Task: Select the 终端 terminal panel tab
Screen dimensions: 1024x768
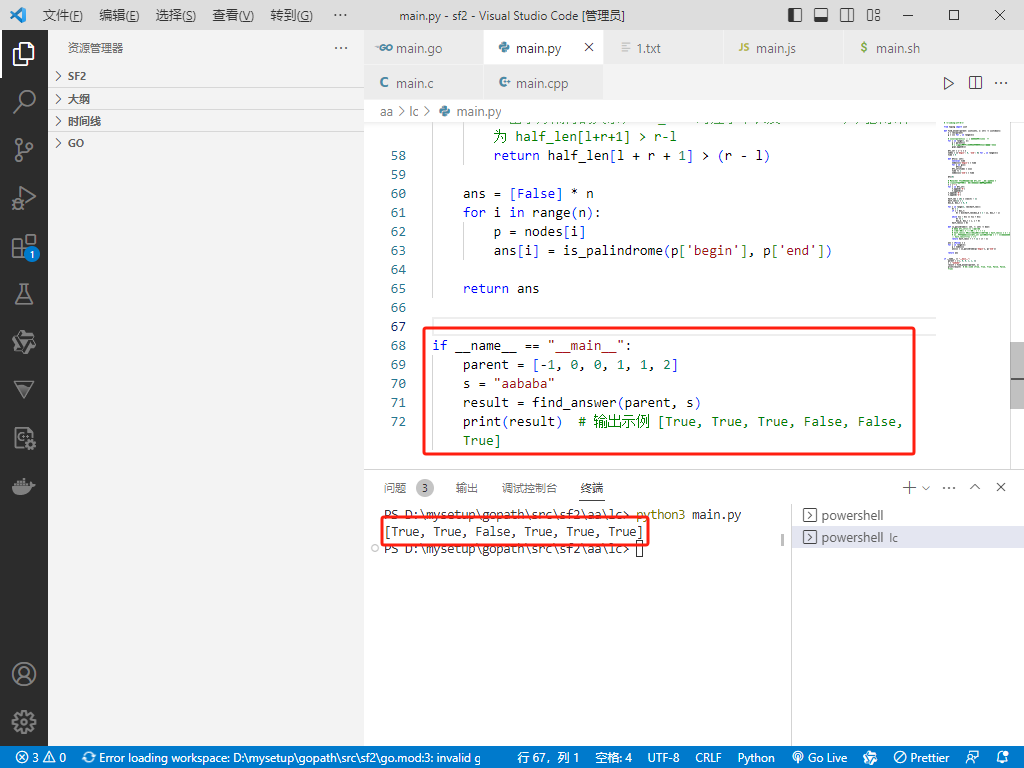Action: (592, 488)
